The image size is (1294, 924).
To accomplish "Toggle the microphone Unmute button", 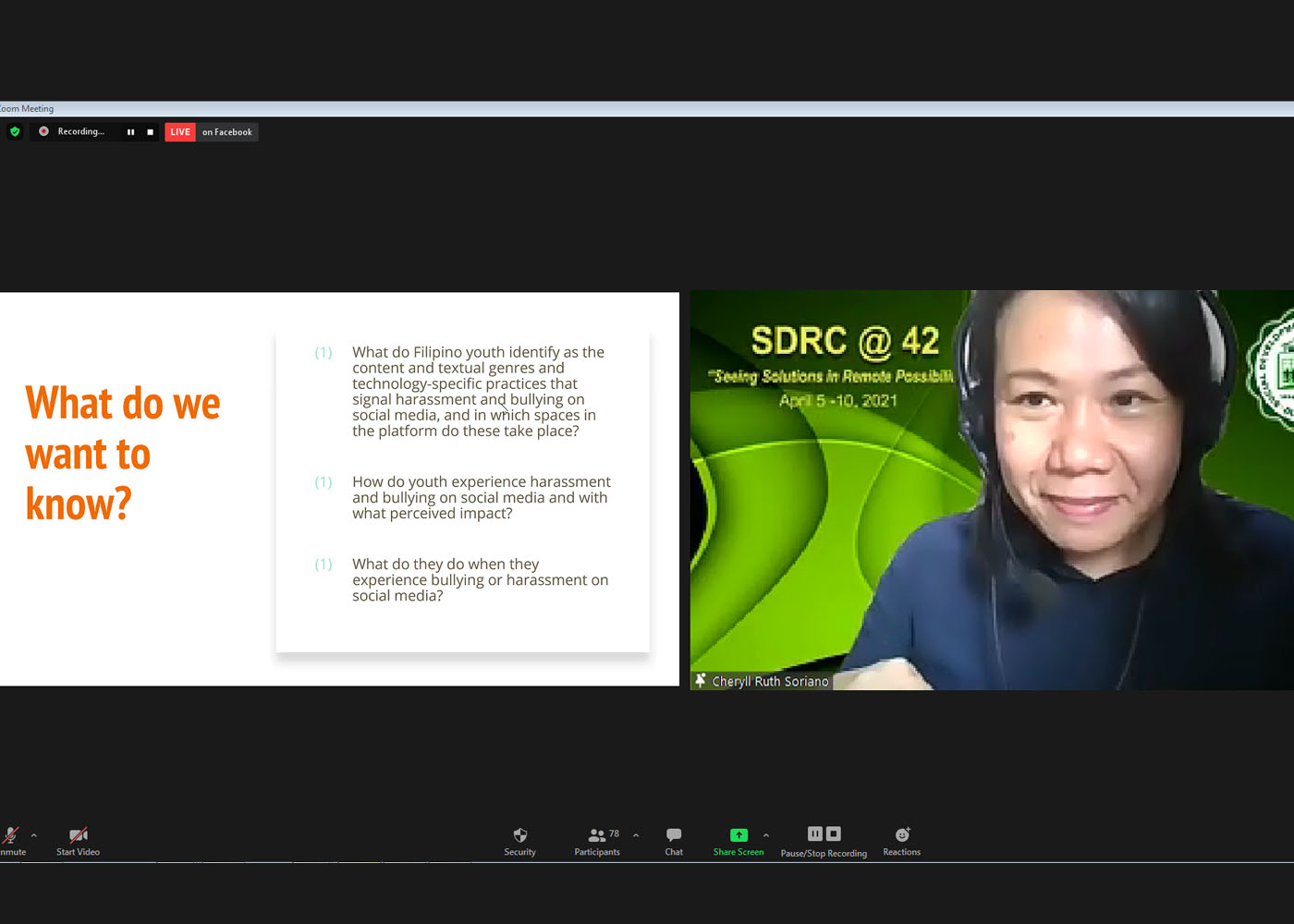I will click(x=11, y=841).
